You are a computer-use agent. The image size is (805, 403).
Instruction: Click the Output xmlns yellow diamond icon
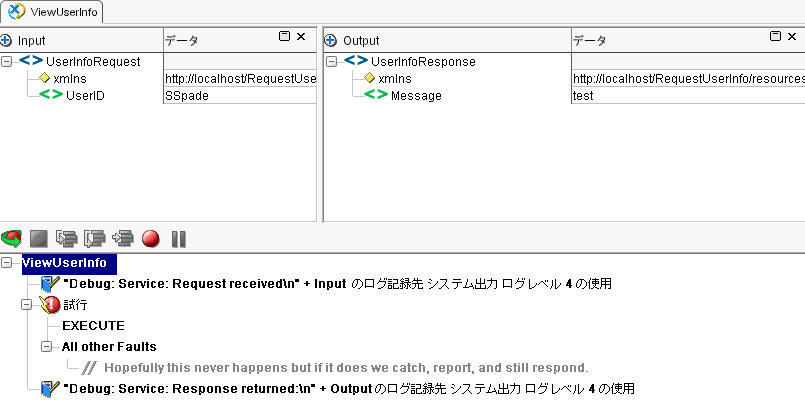point(370,78)
